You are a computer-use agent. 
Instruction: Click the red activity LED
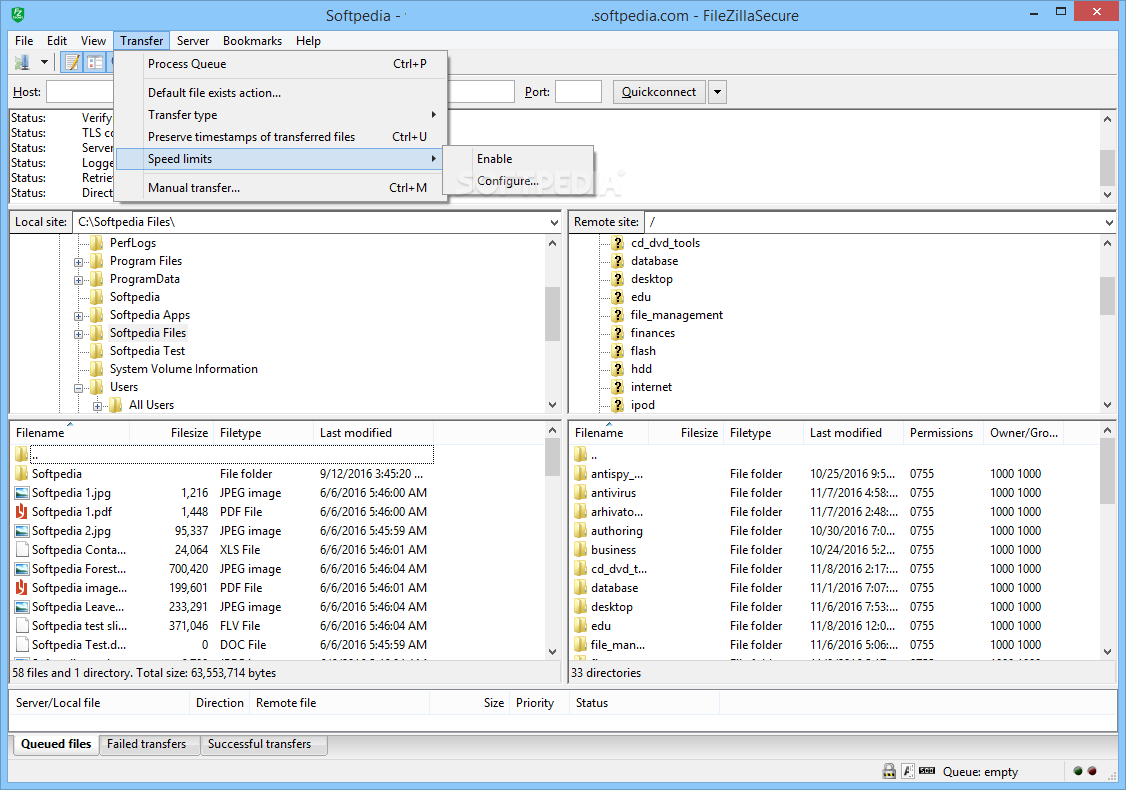[1092, 771]
